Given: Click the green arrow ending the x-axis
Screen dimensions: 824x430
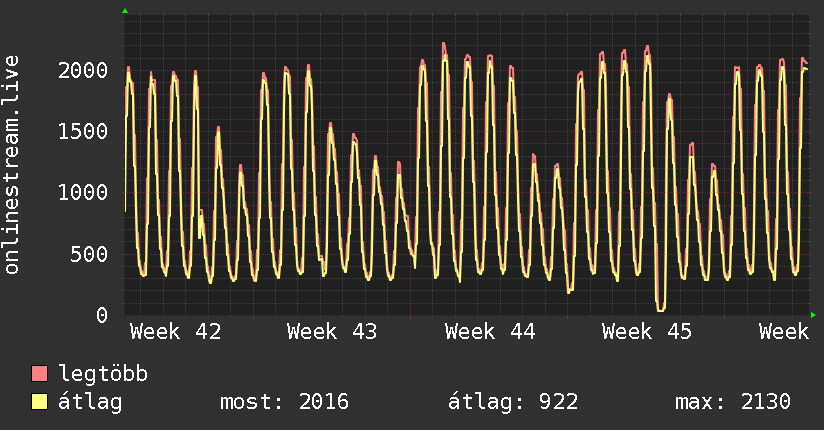Looking at the screenshot, I should click(813, 315).
